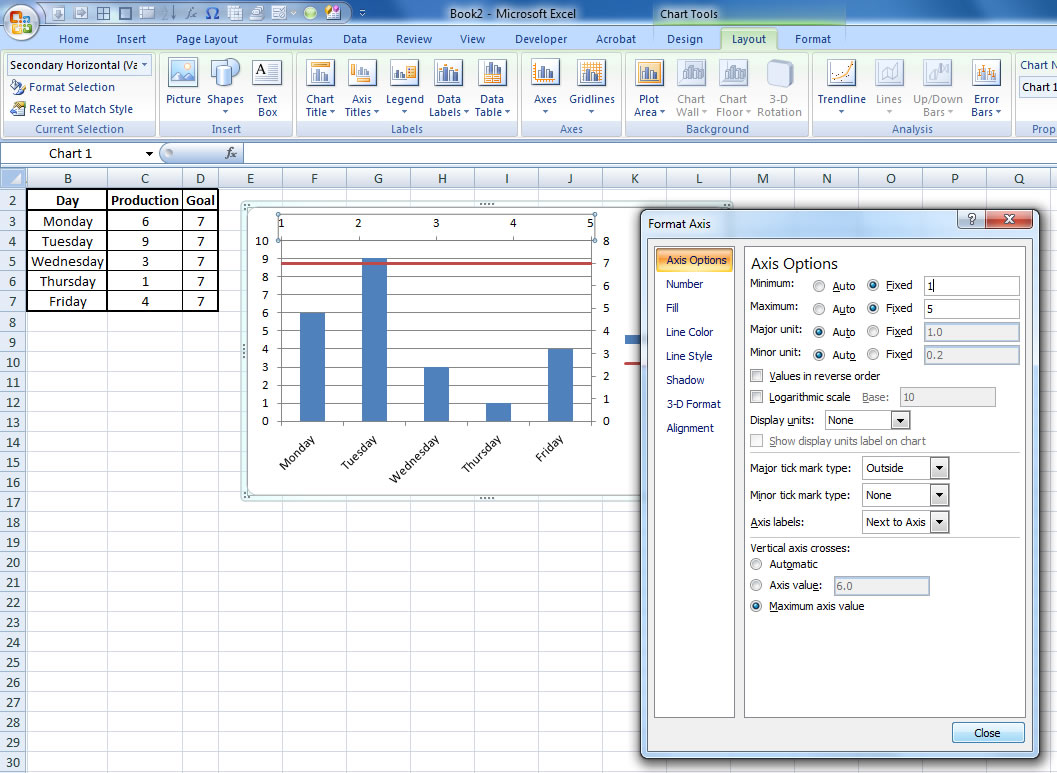Close the Format Axis dialog
Screen dimensions: 1057x773
987,733
